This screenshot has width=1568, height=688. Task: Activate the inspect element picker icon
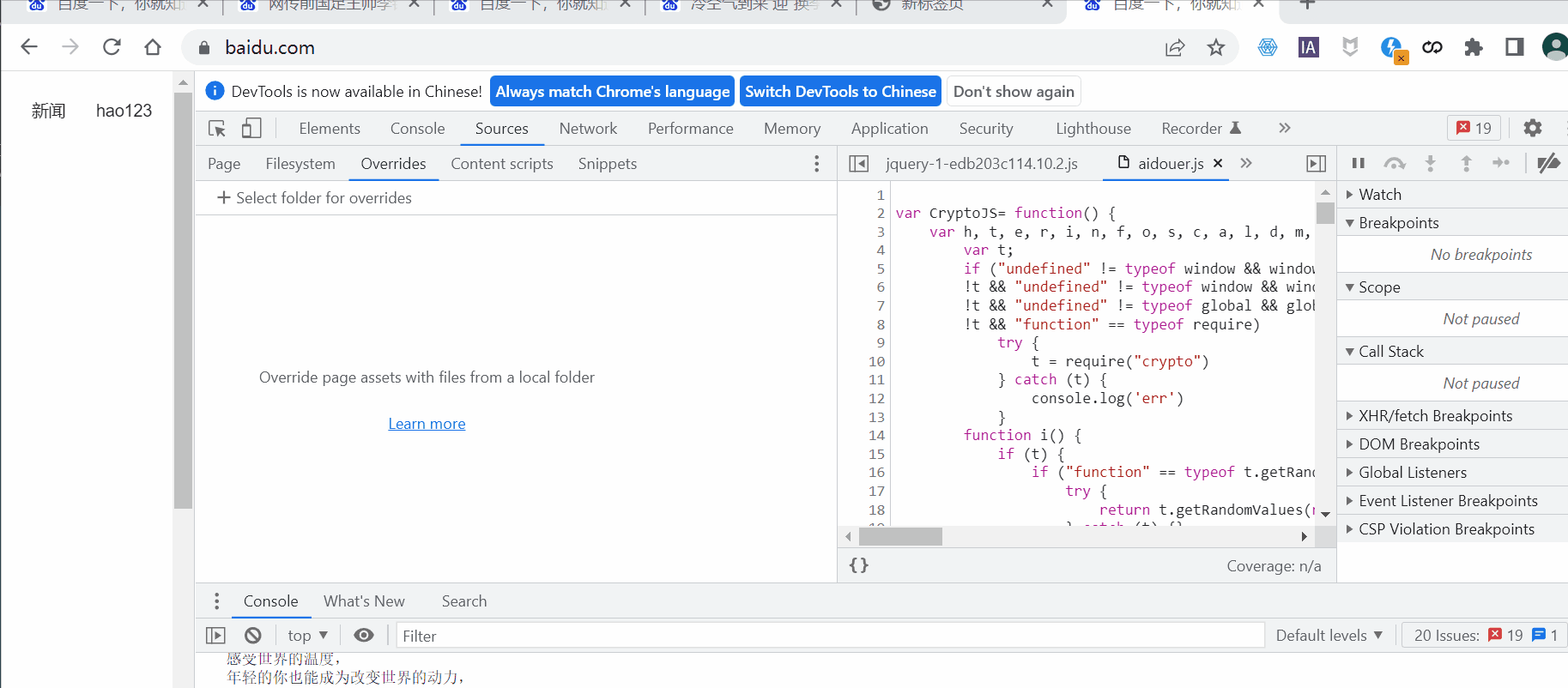[217, 129]
